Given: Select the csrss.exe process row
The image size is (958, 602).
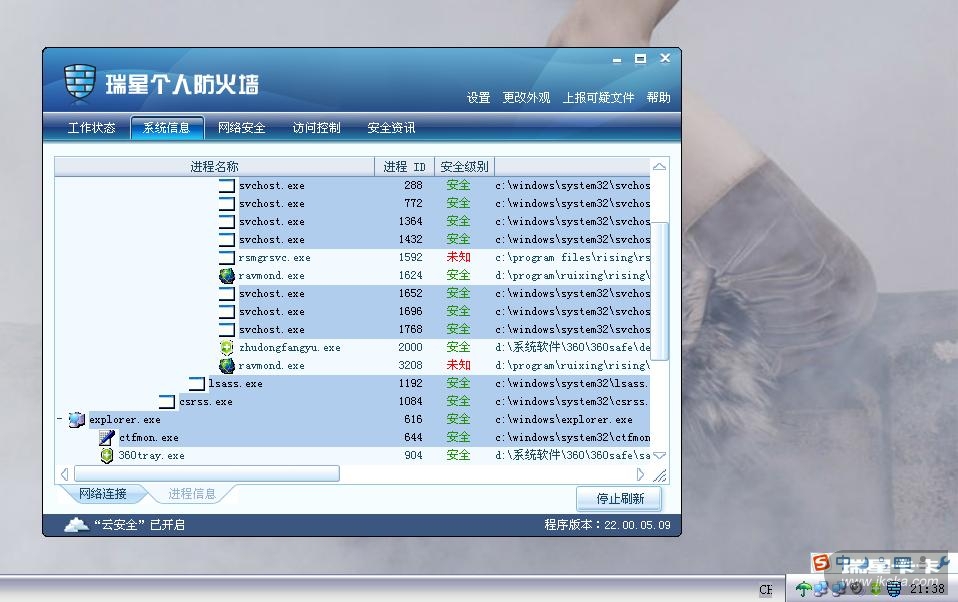Looking at the screenshot, I should click(414, 402).
